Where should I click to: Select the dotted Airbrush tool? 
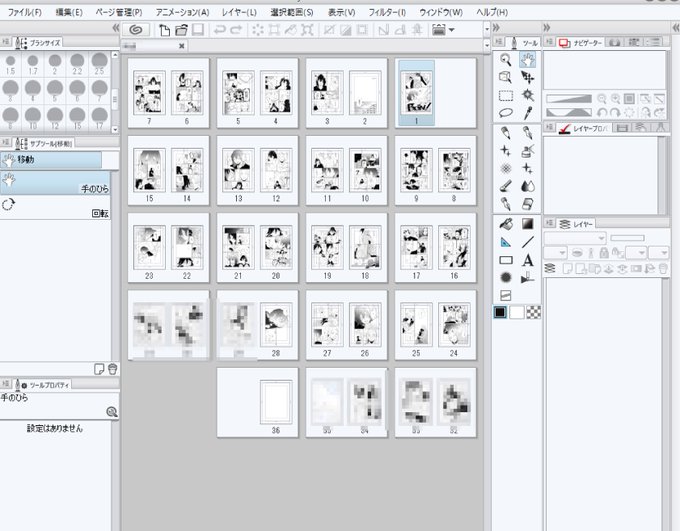click(x=506, y=168)
